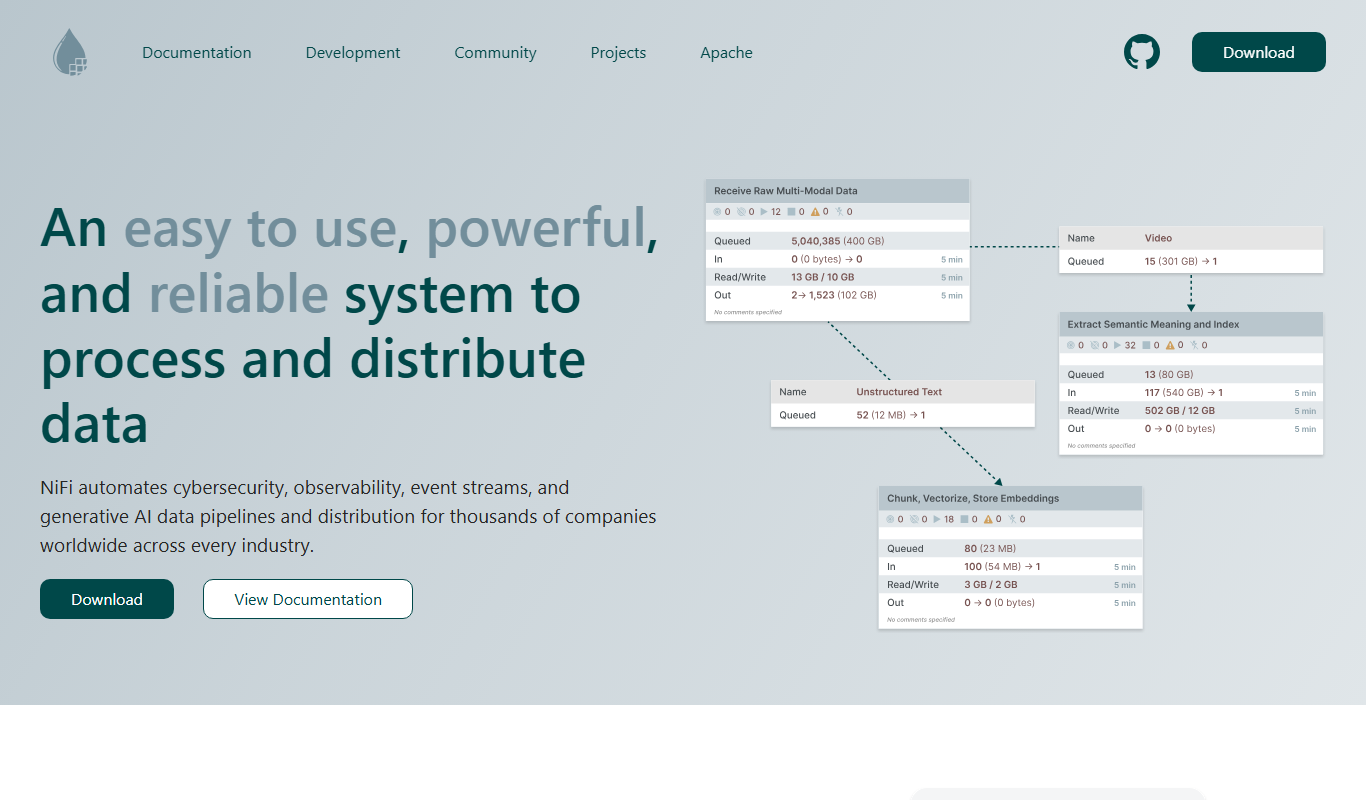Click warning triangle in Extract Semantic Meaning card
Screen dimensions: 1366x800
(x=1168, y=346)
